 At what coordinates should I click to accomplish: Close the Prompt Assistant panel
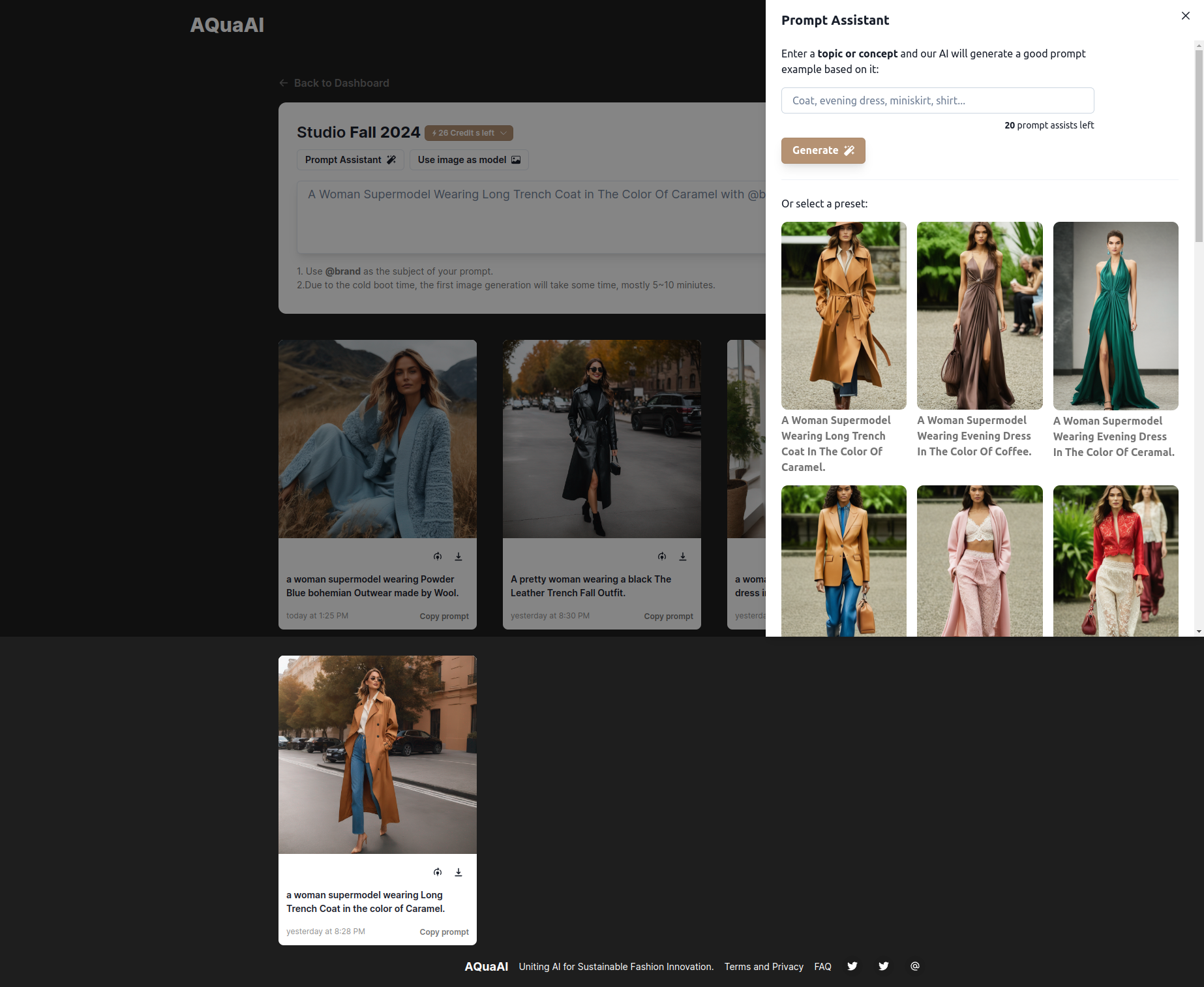tap(1185, 16)
